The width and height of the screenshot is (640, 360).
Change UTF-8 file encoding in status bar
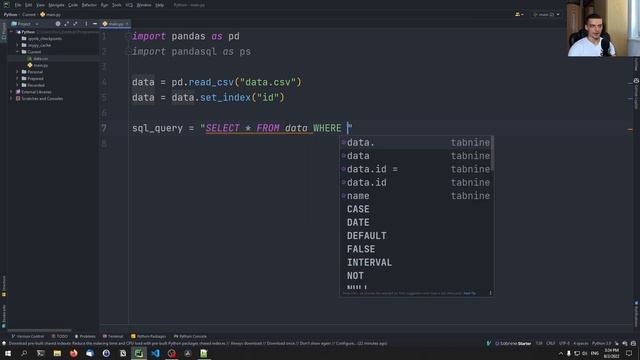pyautogui.click(x=564, y=344)
